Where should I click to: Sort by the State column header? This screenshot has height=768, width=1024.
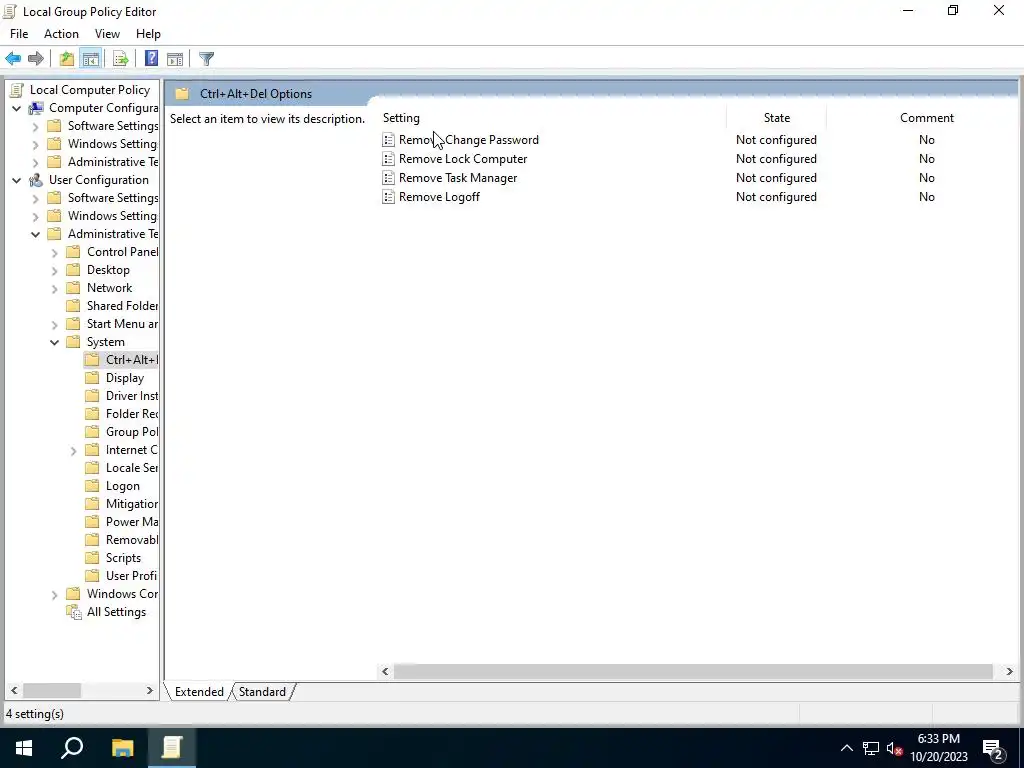point(776,118)
